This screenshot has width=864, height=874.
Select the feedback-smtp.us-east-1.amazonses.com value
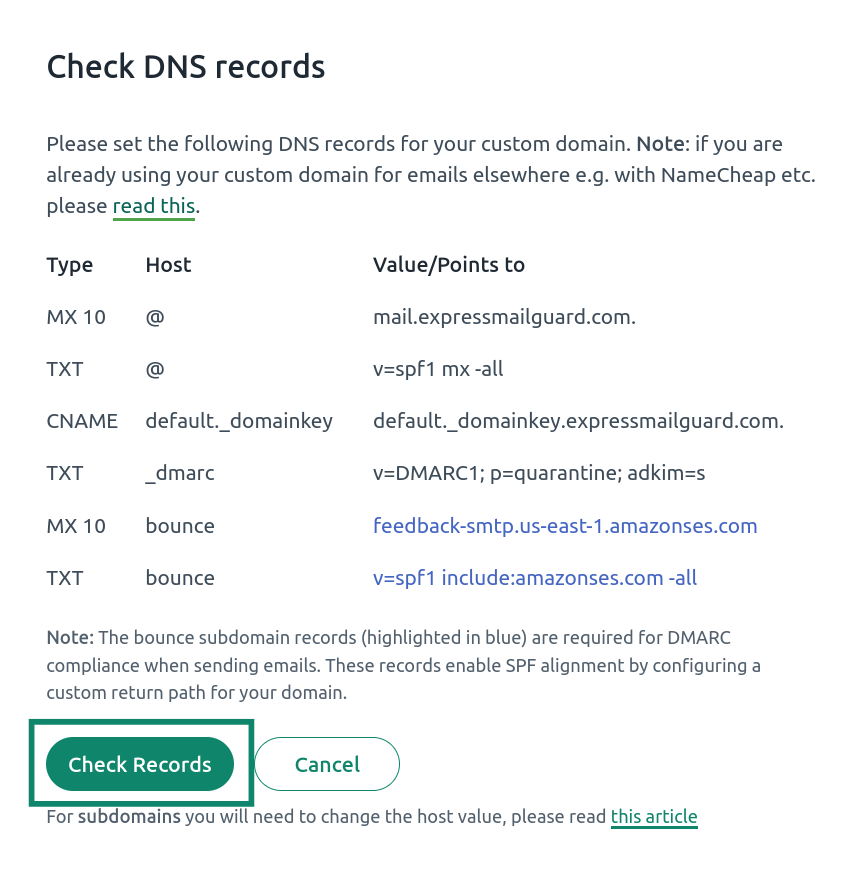pos(565,526)
